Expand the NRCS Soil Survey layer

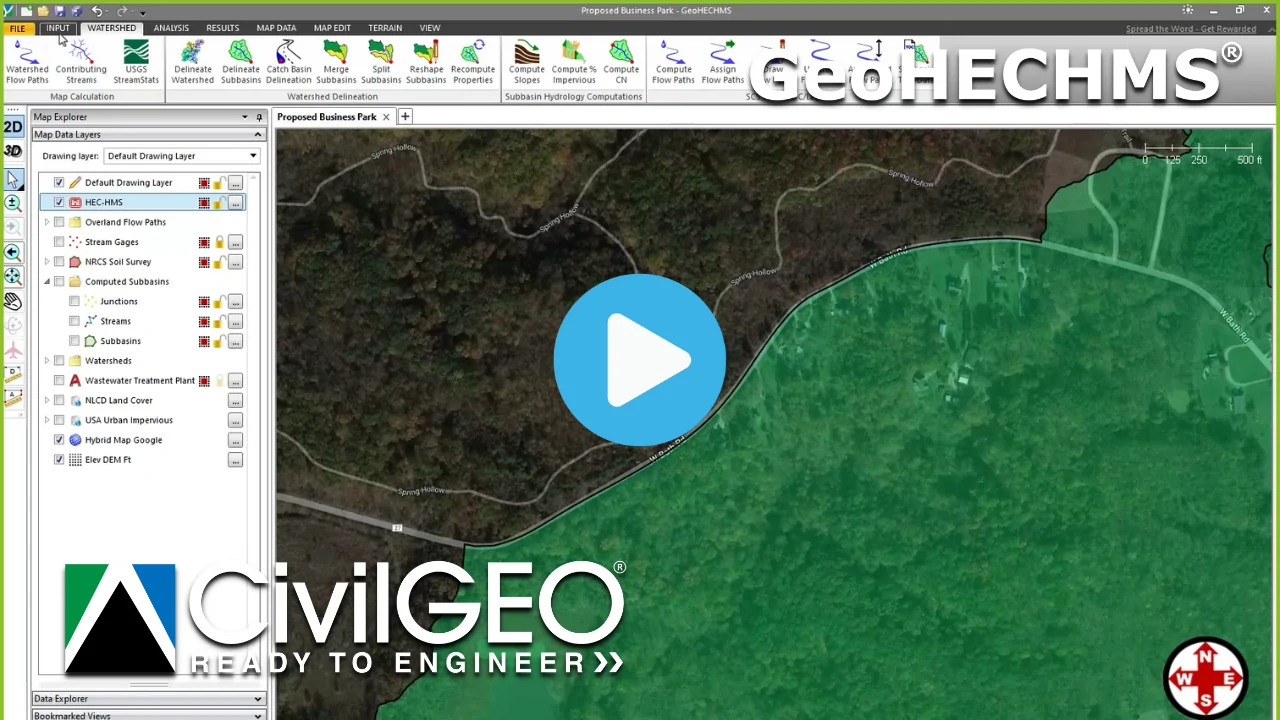click(x=47, y=261)
